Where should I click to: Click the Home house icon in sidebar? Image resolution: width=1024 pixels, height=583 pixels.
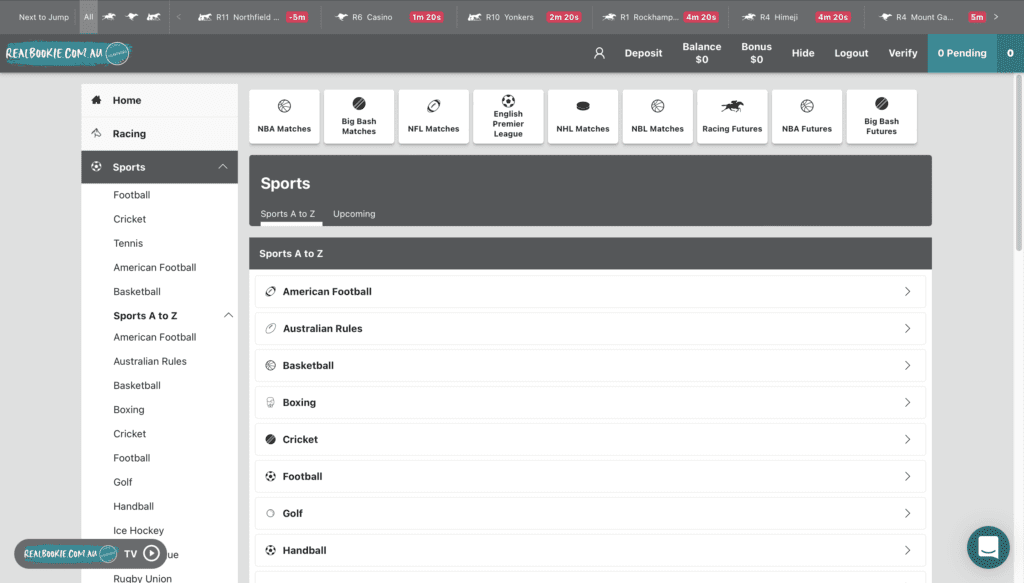tap(97, 100)
